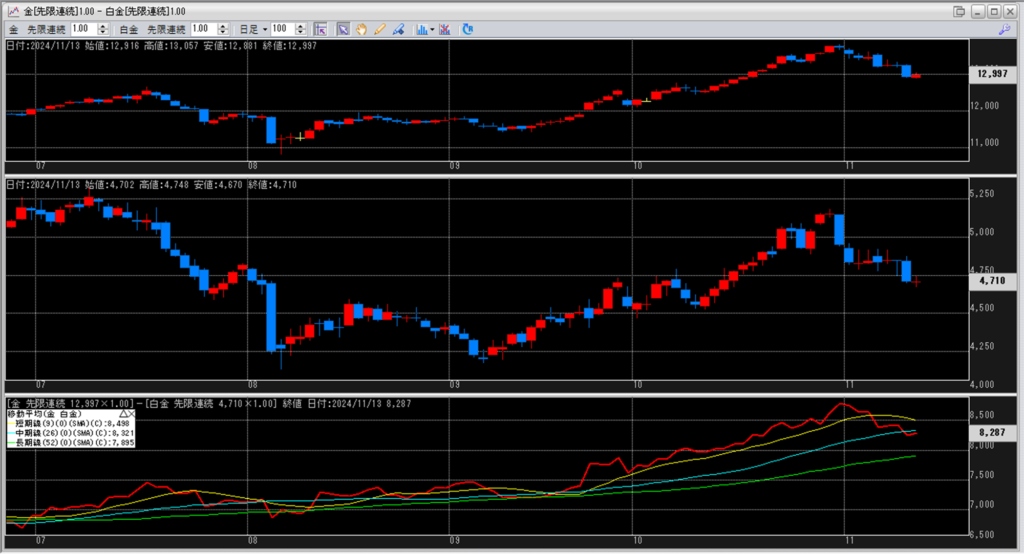The height and width of the screenshot is (554, 1024).
Task: Click the 5,250 platinum axis label
Action: (x=982, y=193)
